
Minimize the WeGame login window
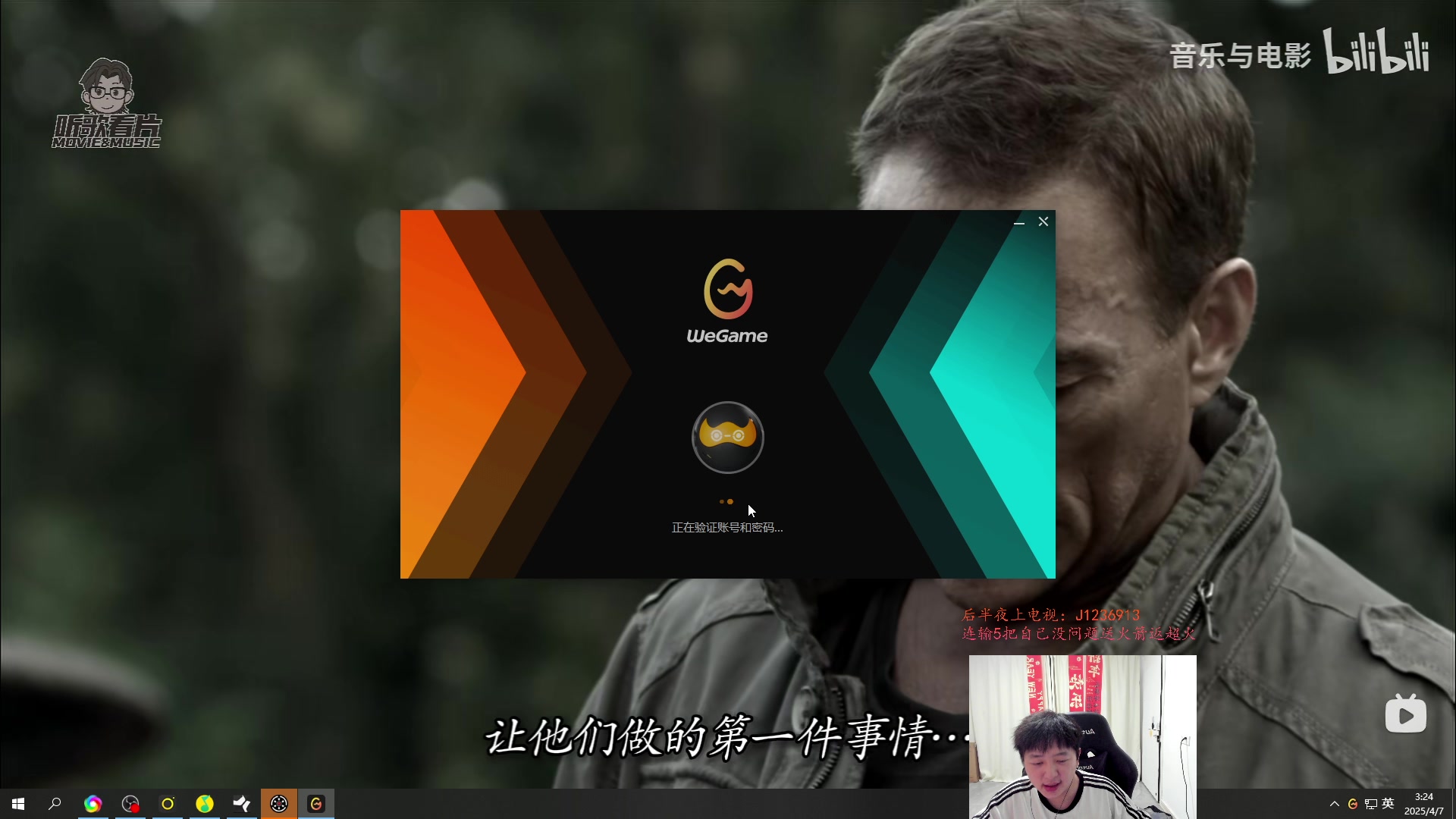click(1019, 221)
